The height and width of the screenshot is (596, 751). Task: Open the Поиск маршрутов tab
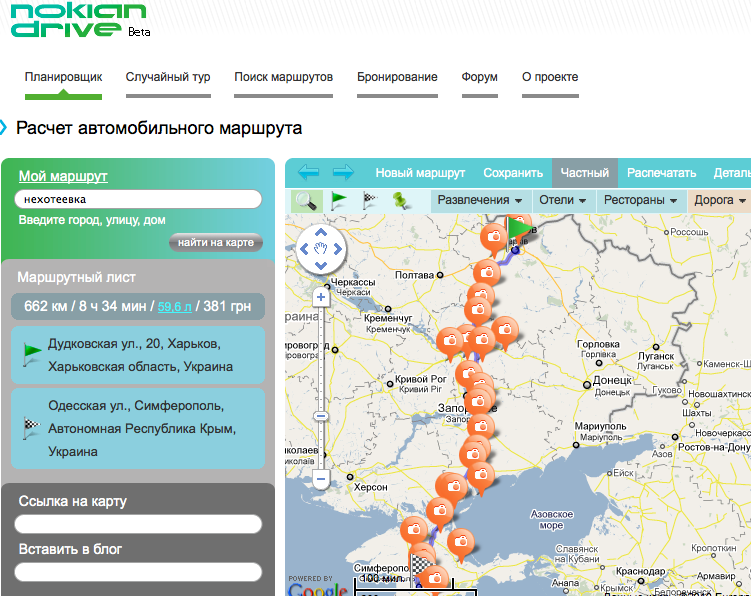point(283,77)
